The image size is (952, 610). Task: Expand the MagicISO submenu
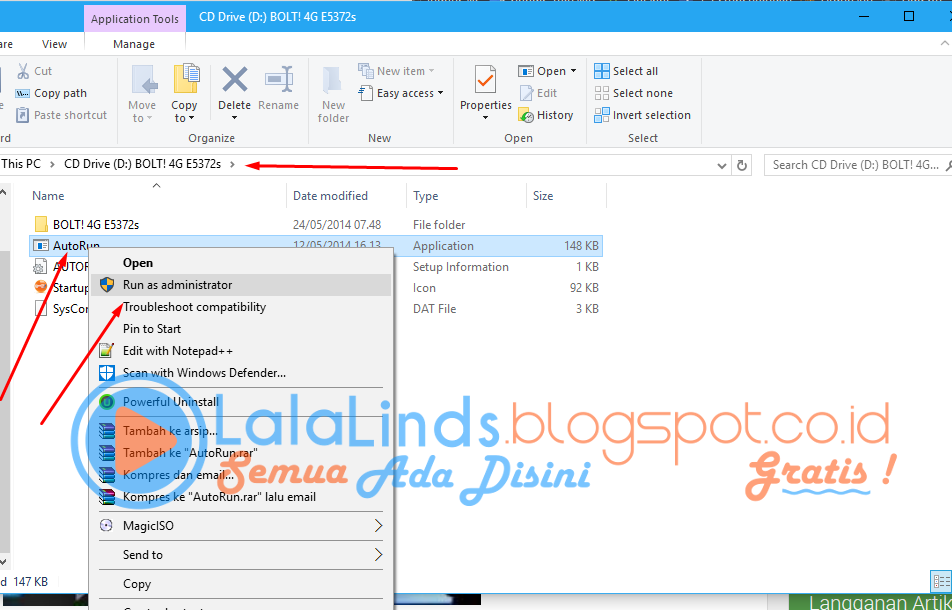(x=241, y=526)
